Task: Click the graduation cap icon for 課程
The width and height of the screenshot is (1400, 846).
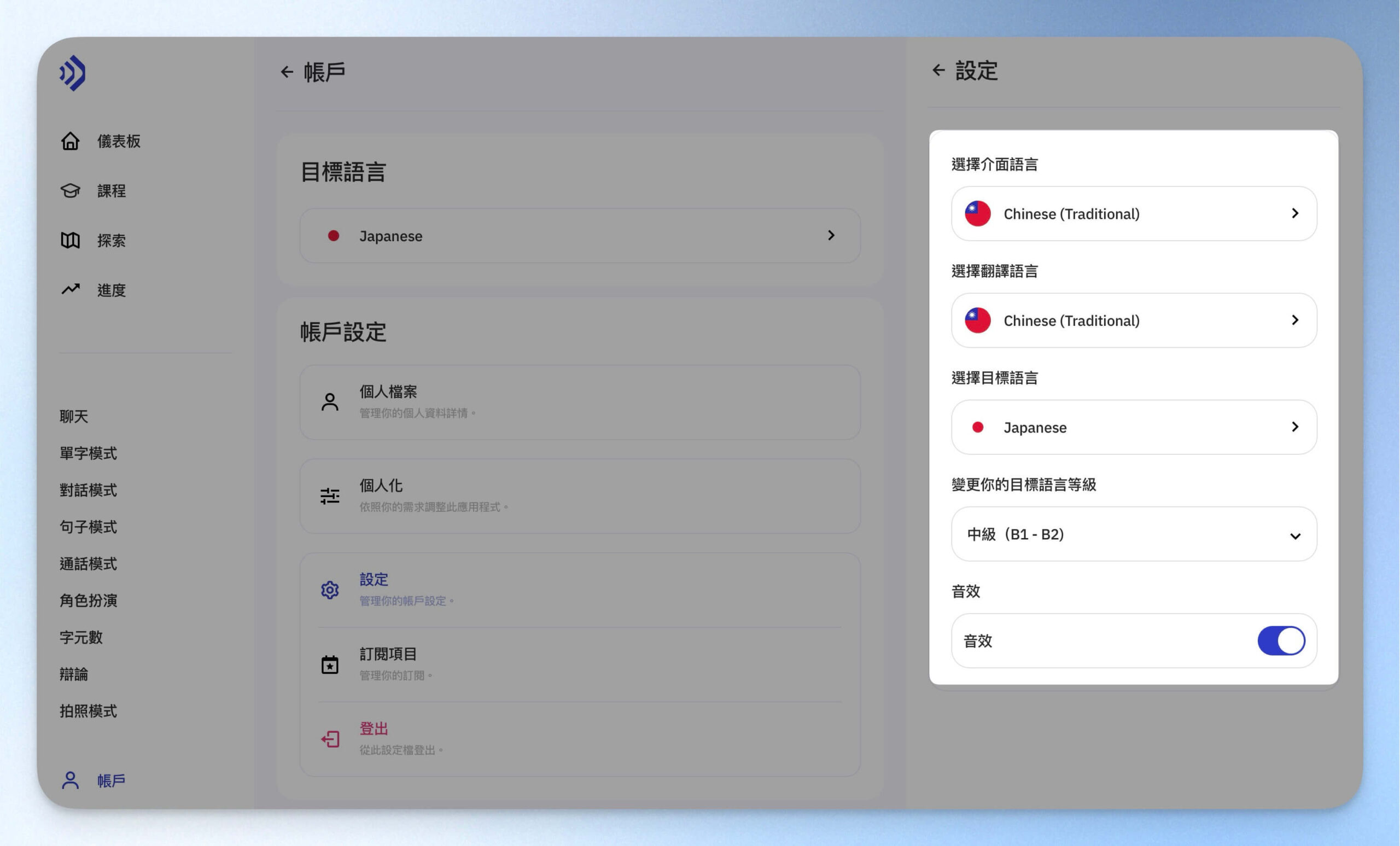Action: pyautogui.click(x=71, y=190)
